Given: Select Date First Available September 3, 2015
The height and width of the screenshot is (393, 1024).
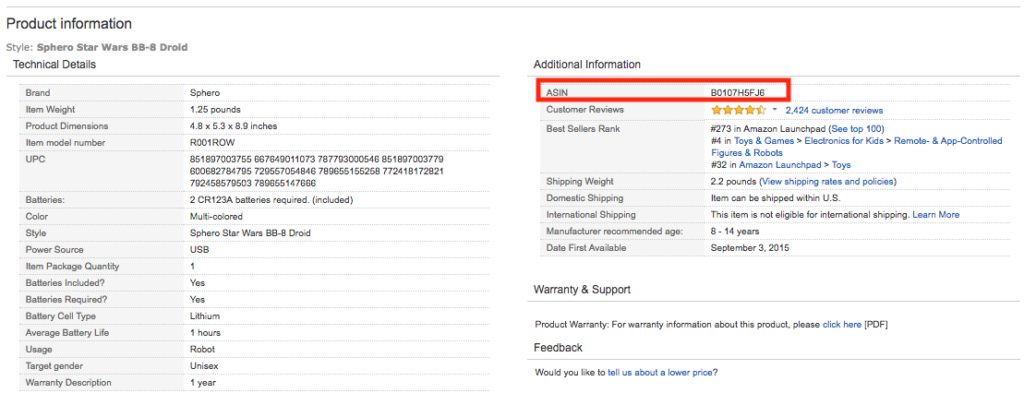Looking at the screenshot, I should (x=750, y=247).
